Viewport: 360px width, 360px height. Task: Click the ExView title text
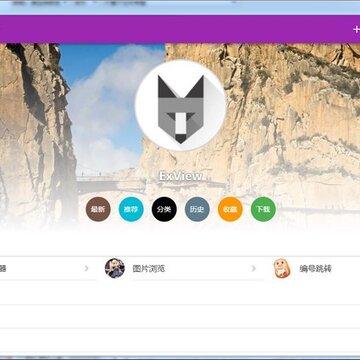(x=181, y=176)
